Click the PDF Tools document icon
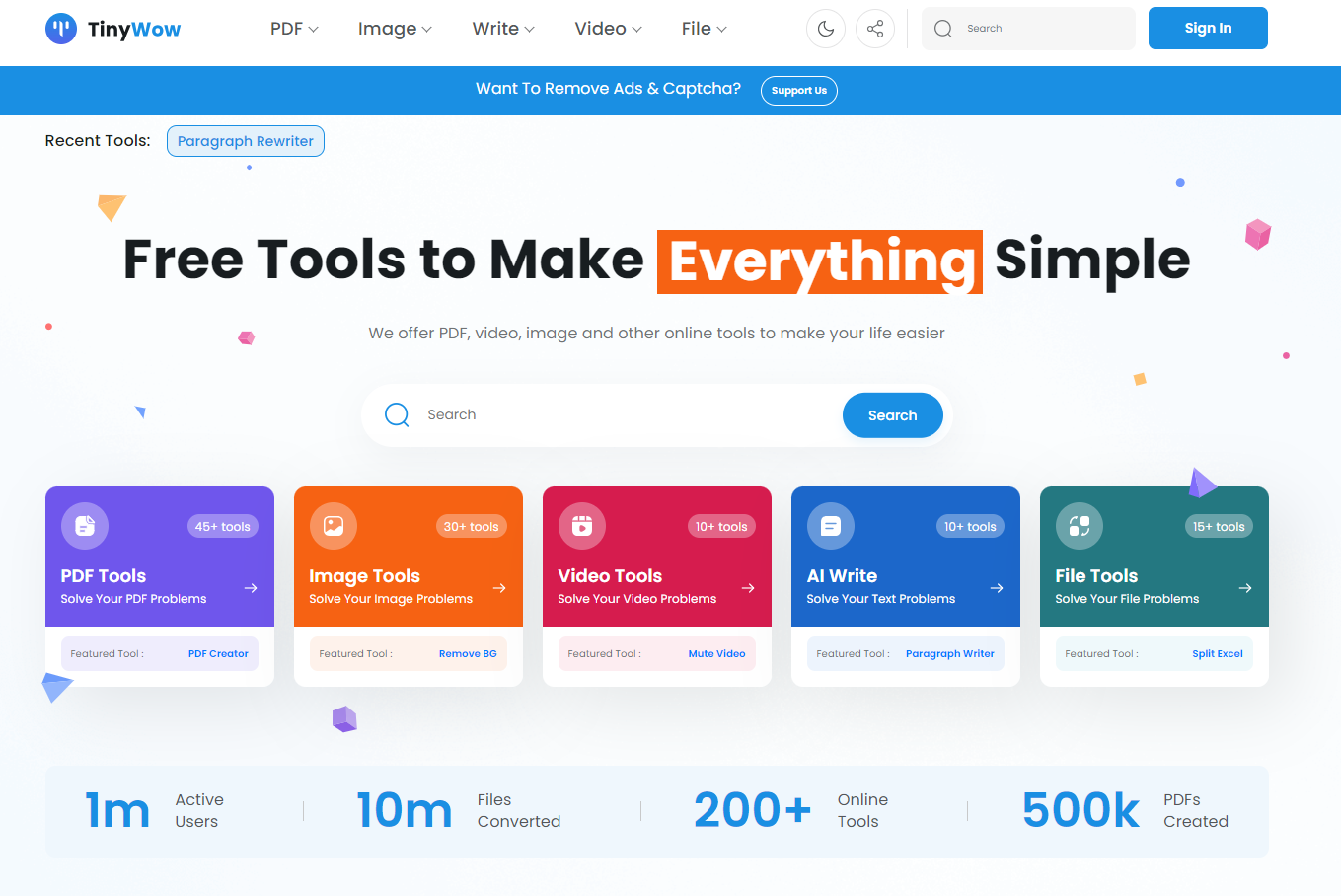 tap(85, 526)
